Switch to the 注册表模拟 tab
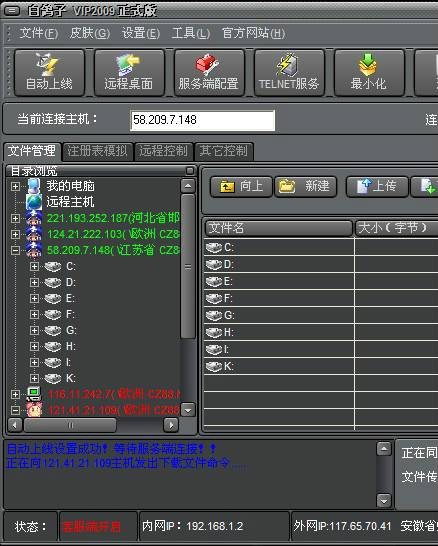 (97, 151)
